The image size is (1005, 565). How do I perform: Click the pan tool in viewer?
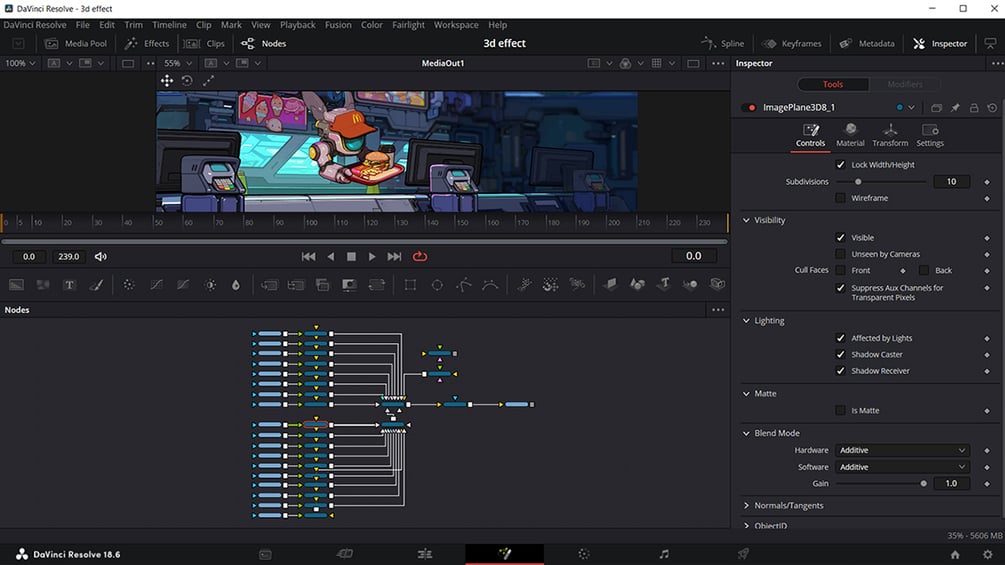(x=167, y=81)
